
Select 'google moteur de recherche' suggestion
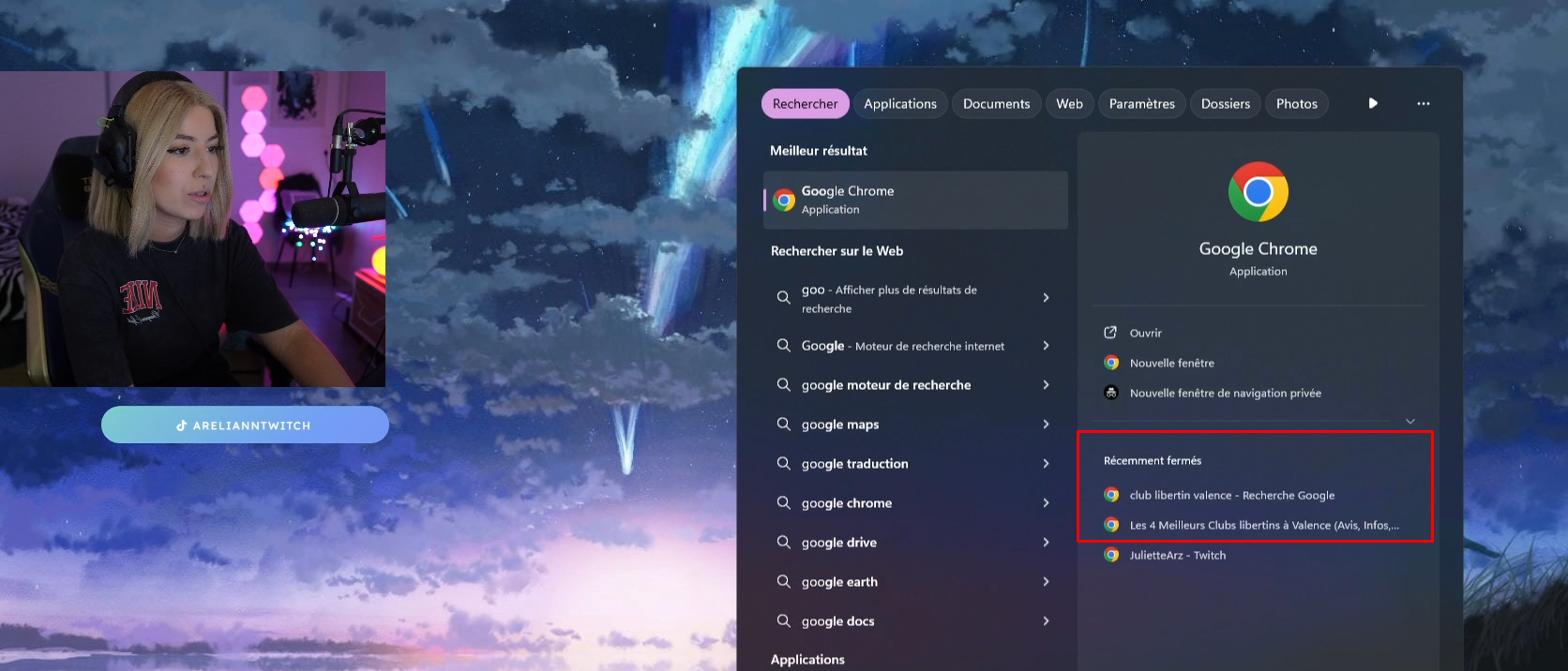coord(915,385)
